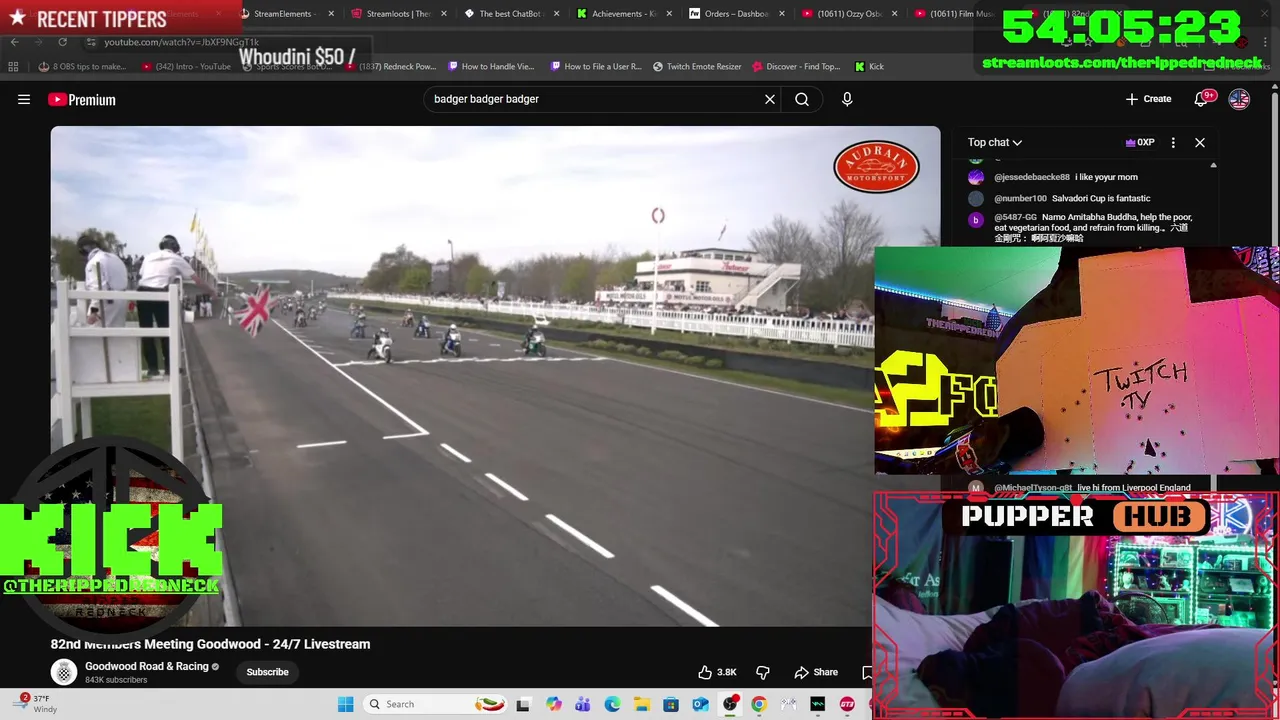Like the Goodwood livestream video

pyautogui.click(x=717, y=672)
